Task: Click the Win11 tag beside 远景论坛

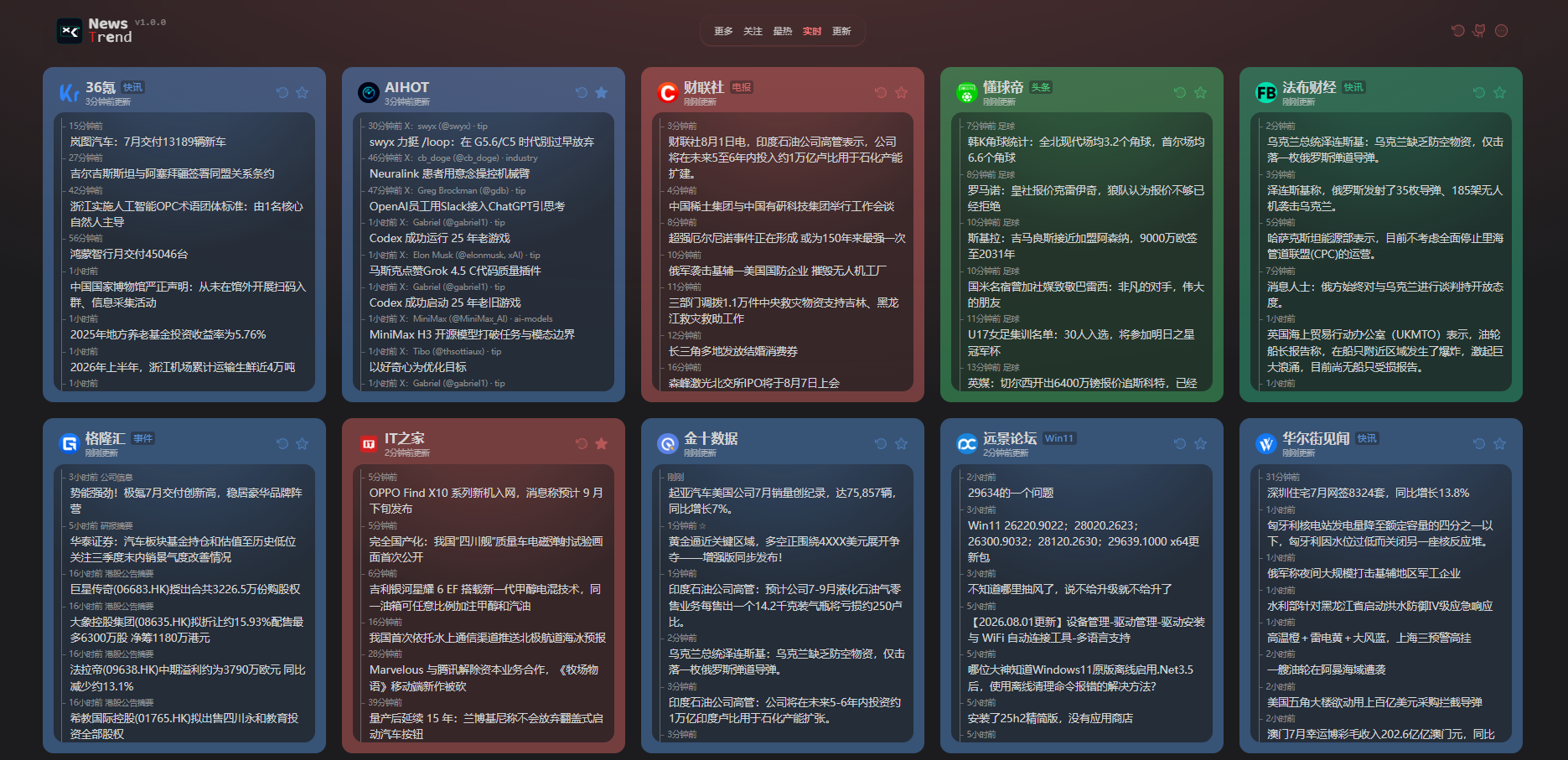Action: click(x=1059, y=438)
